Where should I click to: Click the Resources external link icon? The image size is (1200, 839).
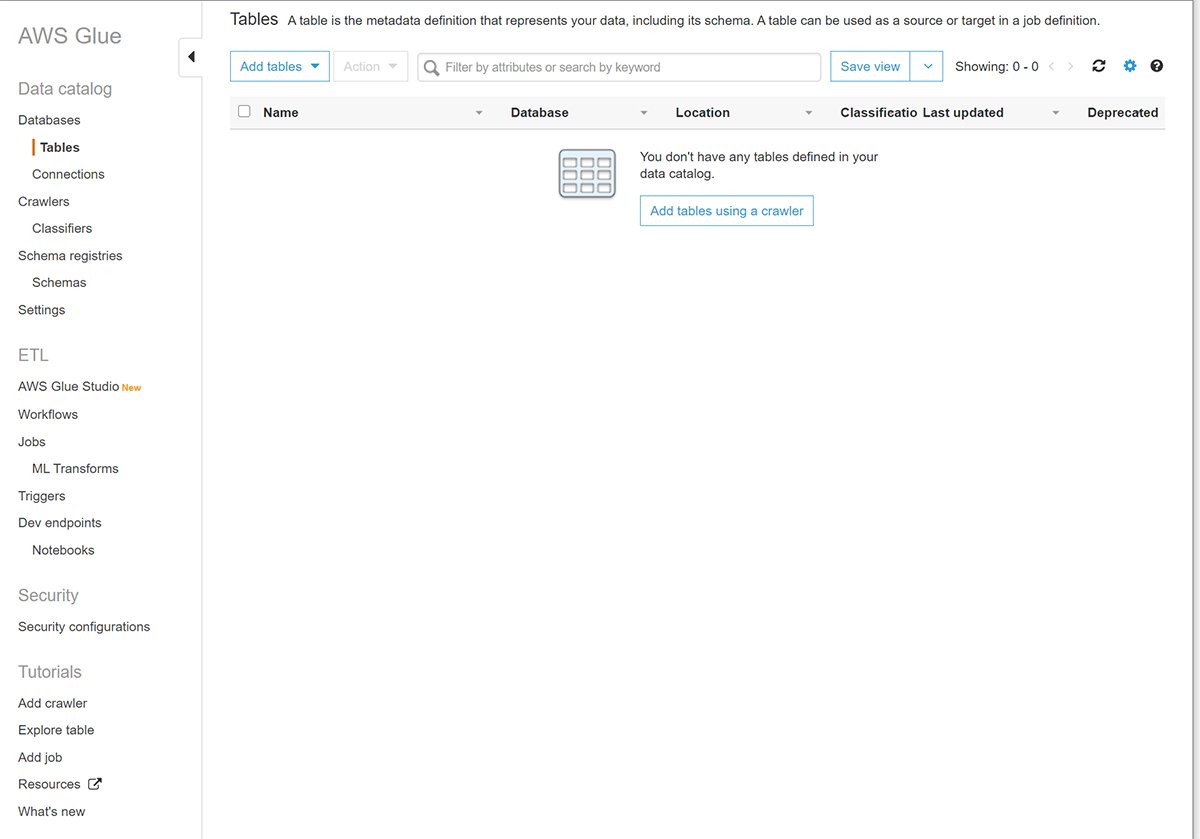(x=95, y=784)
